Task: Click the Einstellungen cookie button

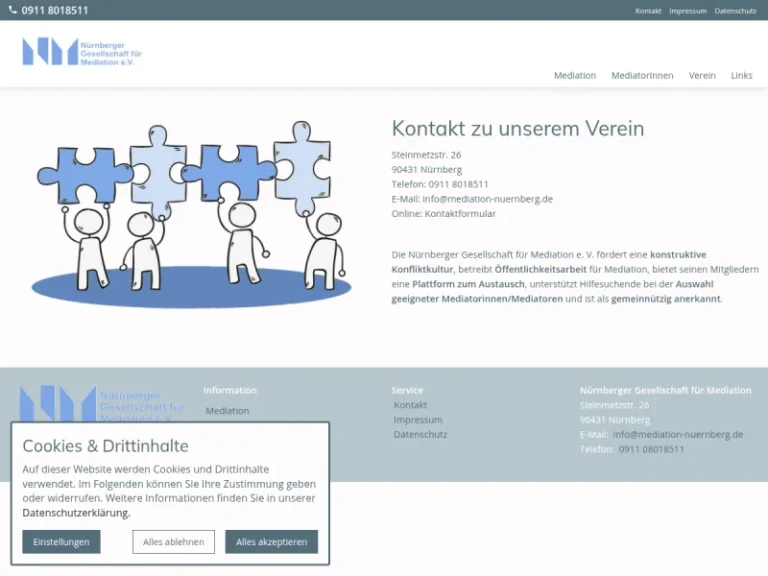Action: (61, 542)
